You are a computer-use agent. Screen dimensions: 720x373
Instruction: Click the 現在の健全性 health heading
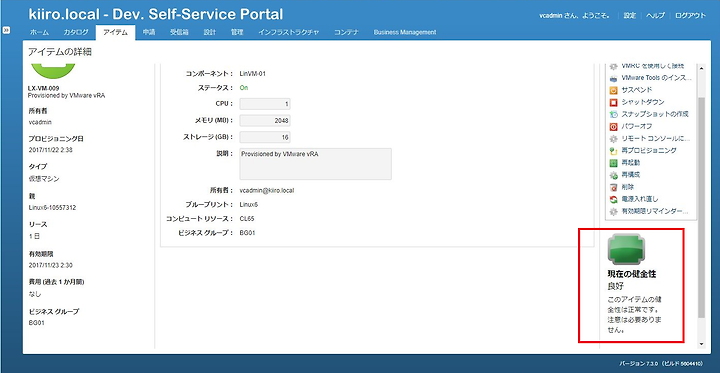coord(631,274)
